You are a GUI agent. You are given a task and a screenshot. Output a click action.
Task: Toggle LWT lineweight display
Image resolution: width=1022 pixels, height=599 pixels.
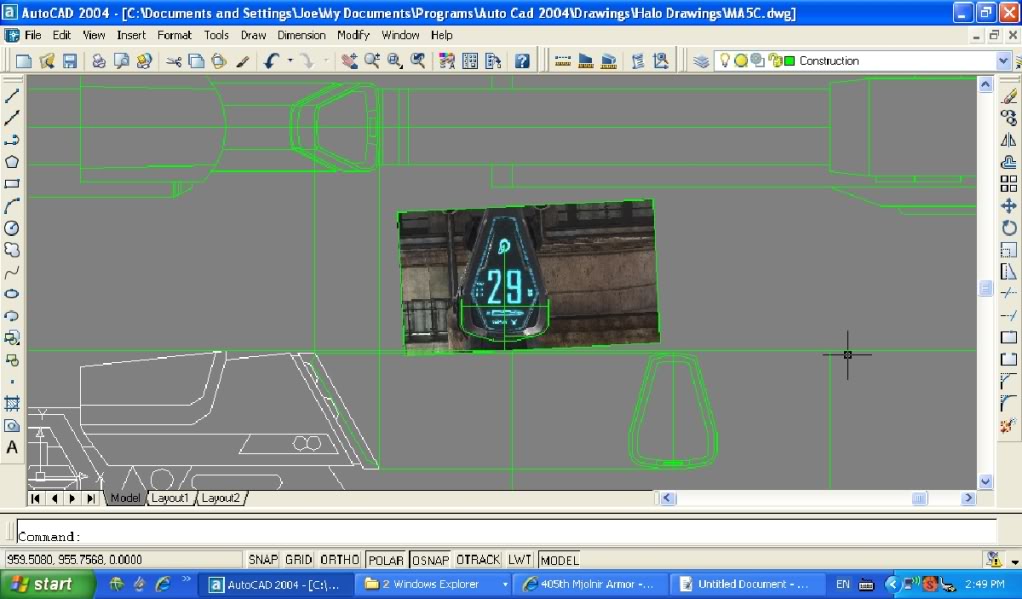click(x=519, y=560)
